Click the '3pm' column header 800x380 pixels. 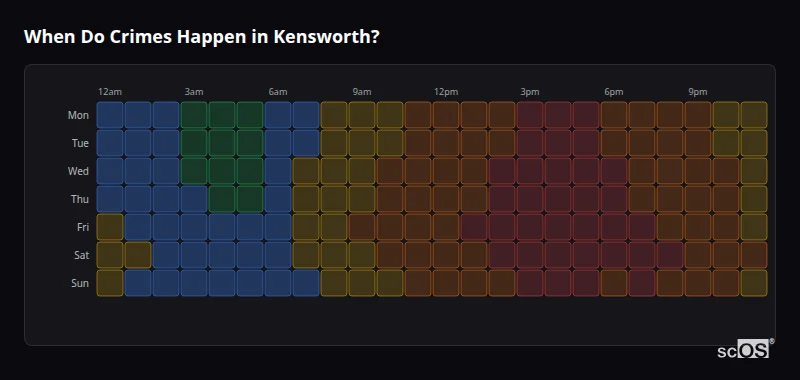530,92
